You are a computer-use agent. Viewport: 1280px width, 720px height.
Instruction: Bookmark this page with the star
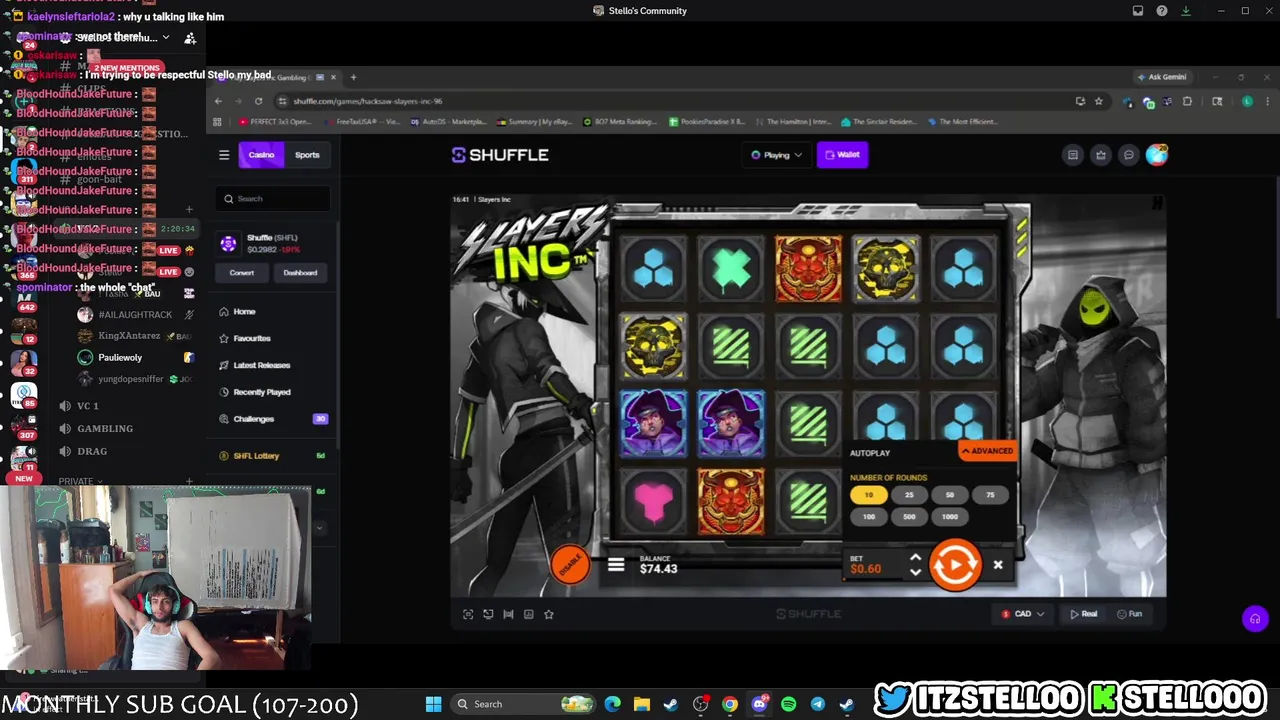click(1098, 101)
